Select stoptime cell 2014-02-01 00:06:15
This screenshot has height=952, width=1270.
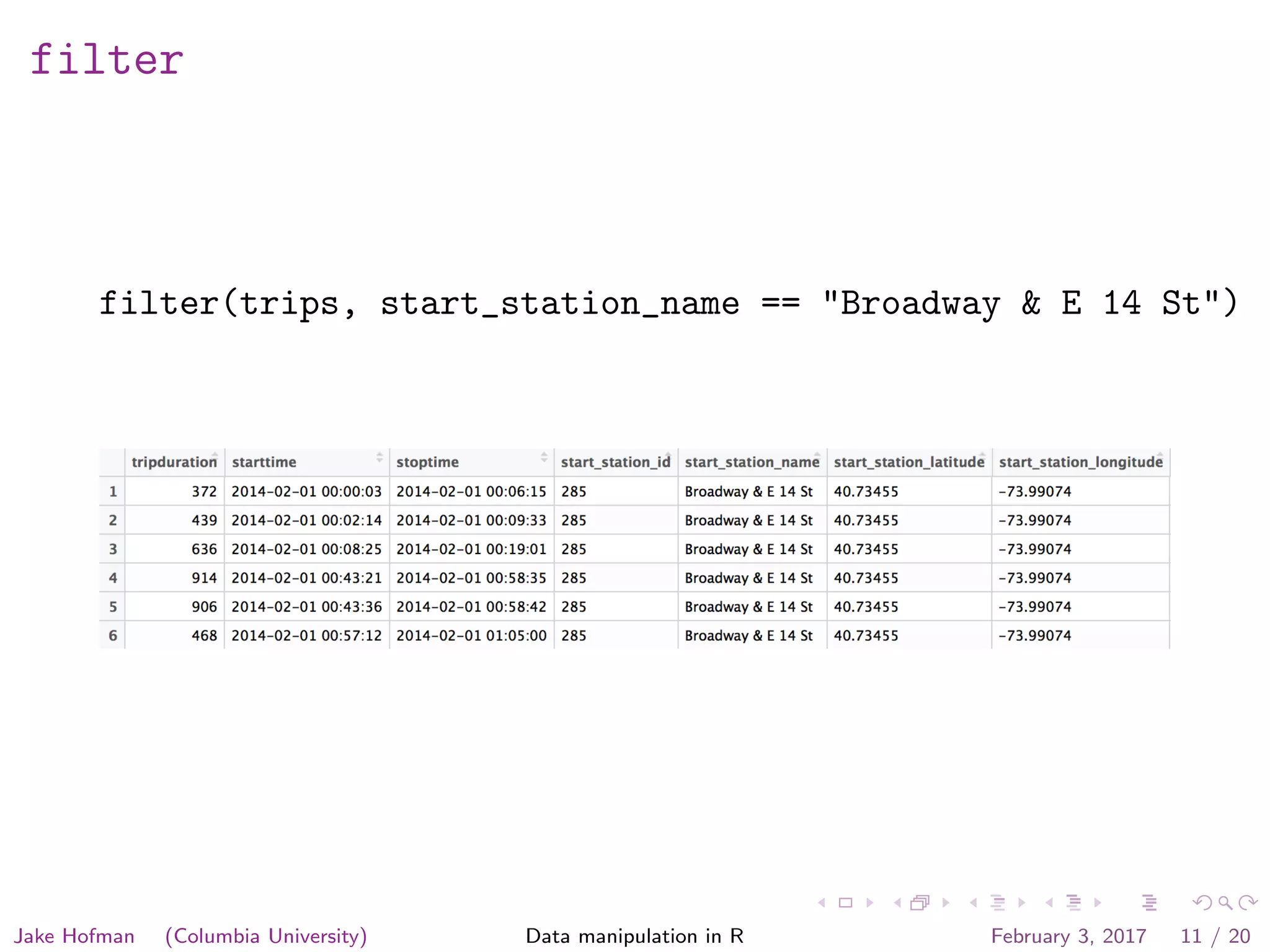[x=471, y=491]
